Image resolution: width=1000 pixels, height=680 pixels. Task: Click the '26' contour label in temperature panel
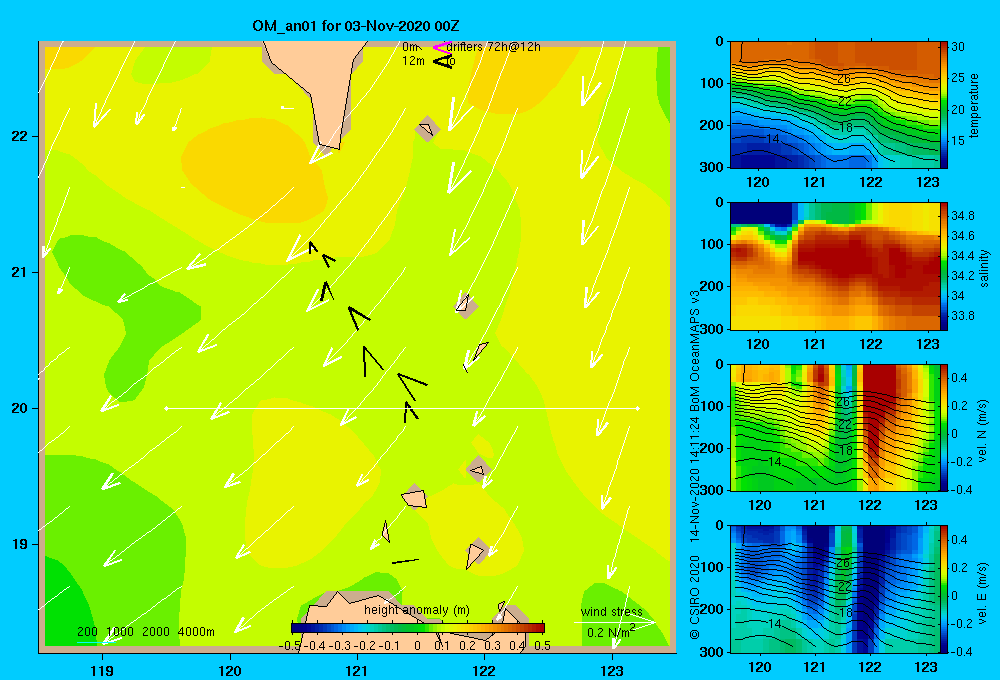843,78
